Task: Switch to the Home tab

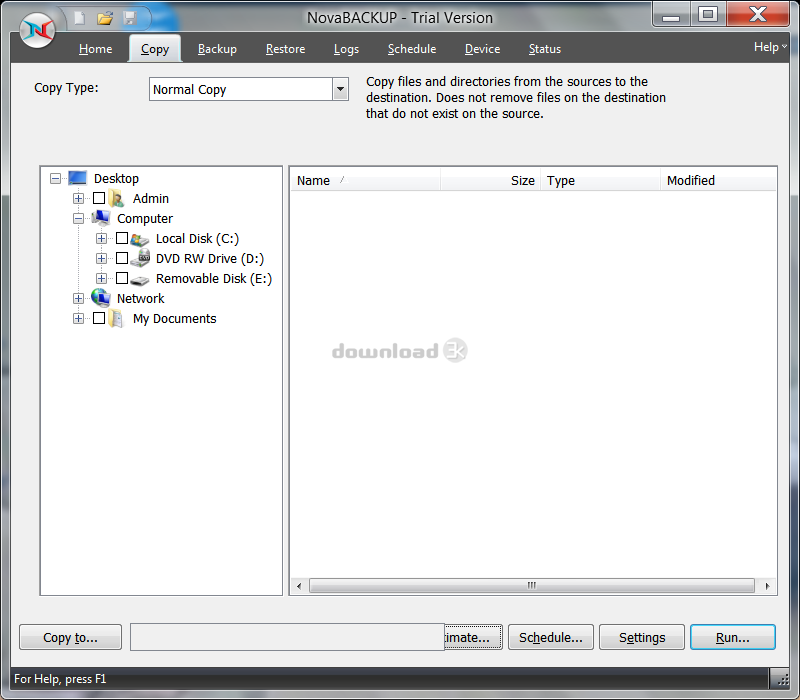Action: coord(95,49)
